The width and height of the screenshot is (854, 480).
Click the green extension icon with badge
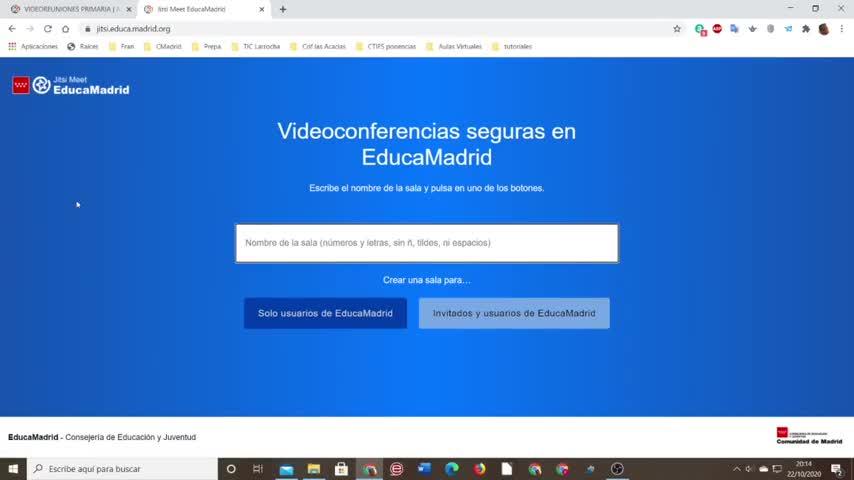700,29
